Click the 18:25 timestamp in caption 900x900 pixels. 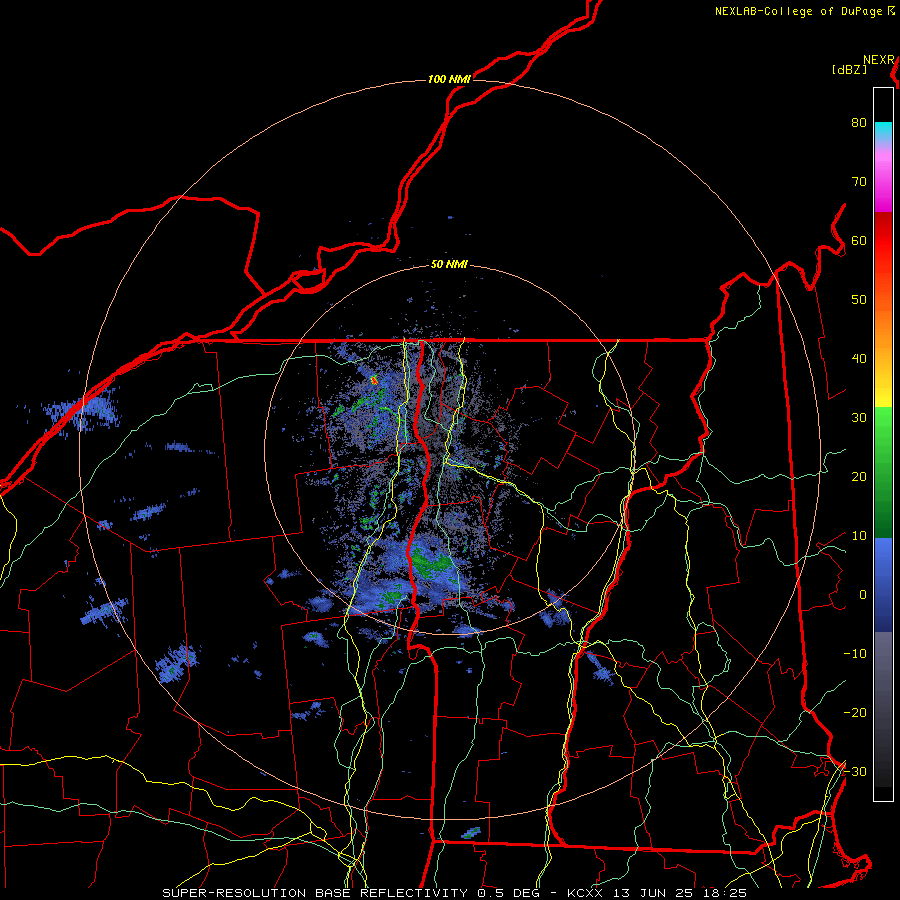[x=724, y=893]
